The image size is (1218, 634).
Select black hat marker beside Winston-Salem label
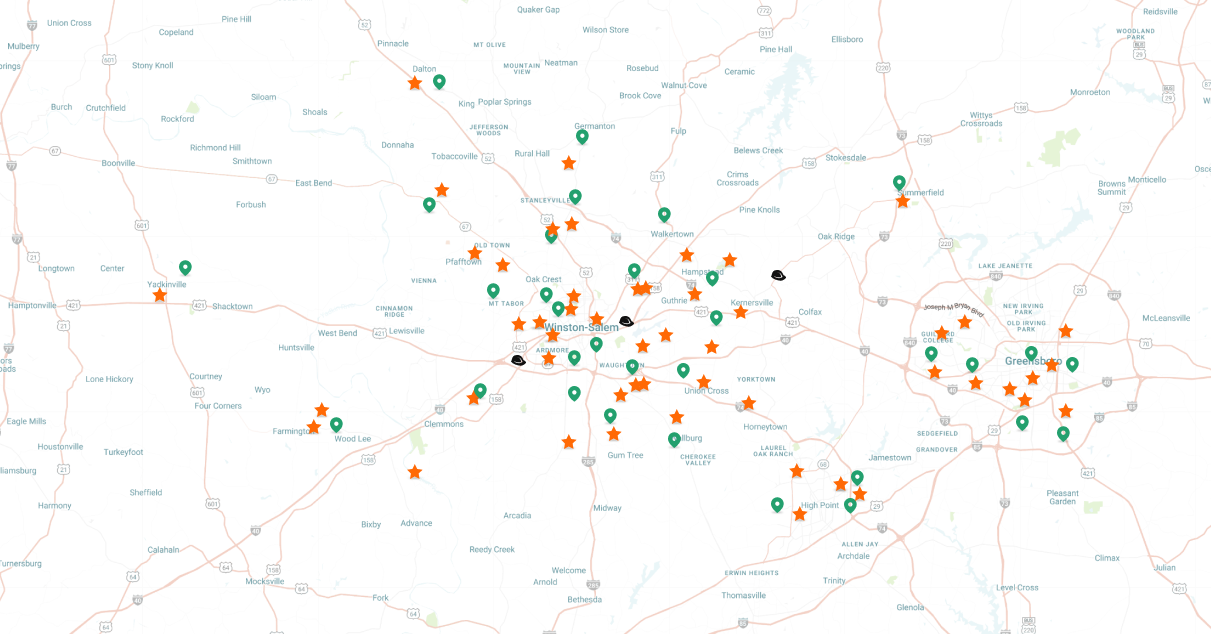[x=626, y=321]
